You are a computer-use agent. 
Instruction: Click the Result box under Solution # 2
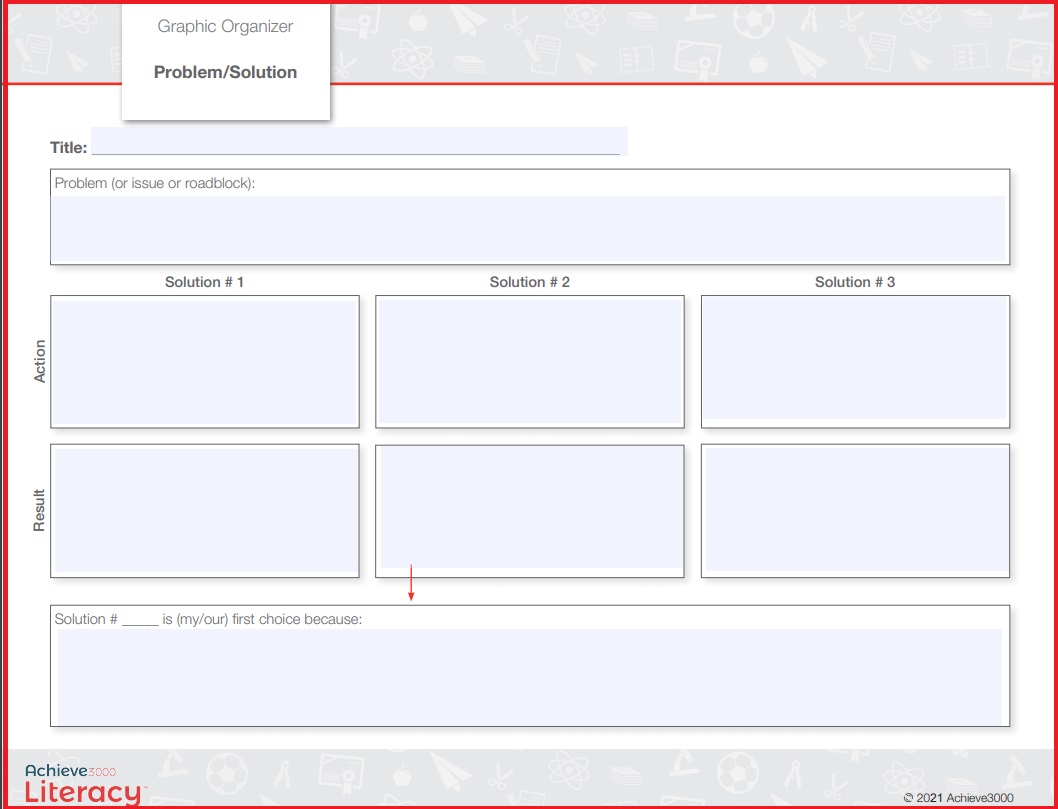(x=529, y=510)
